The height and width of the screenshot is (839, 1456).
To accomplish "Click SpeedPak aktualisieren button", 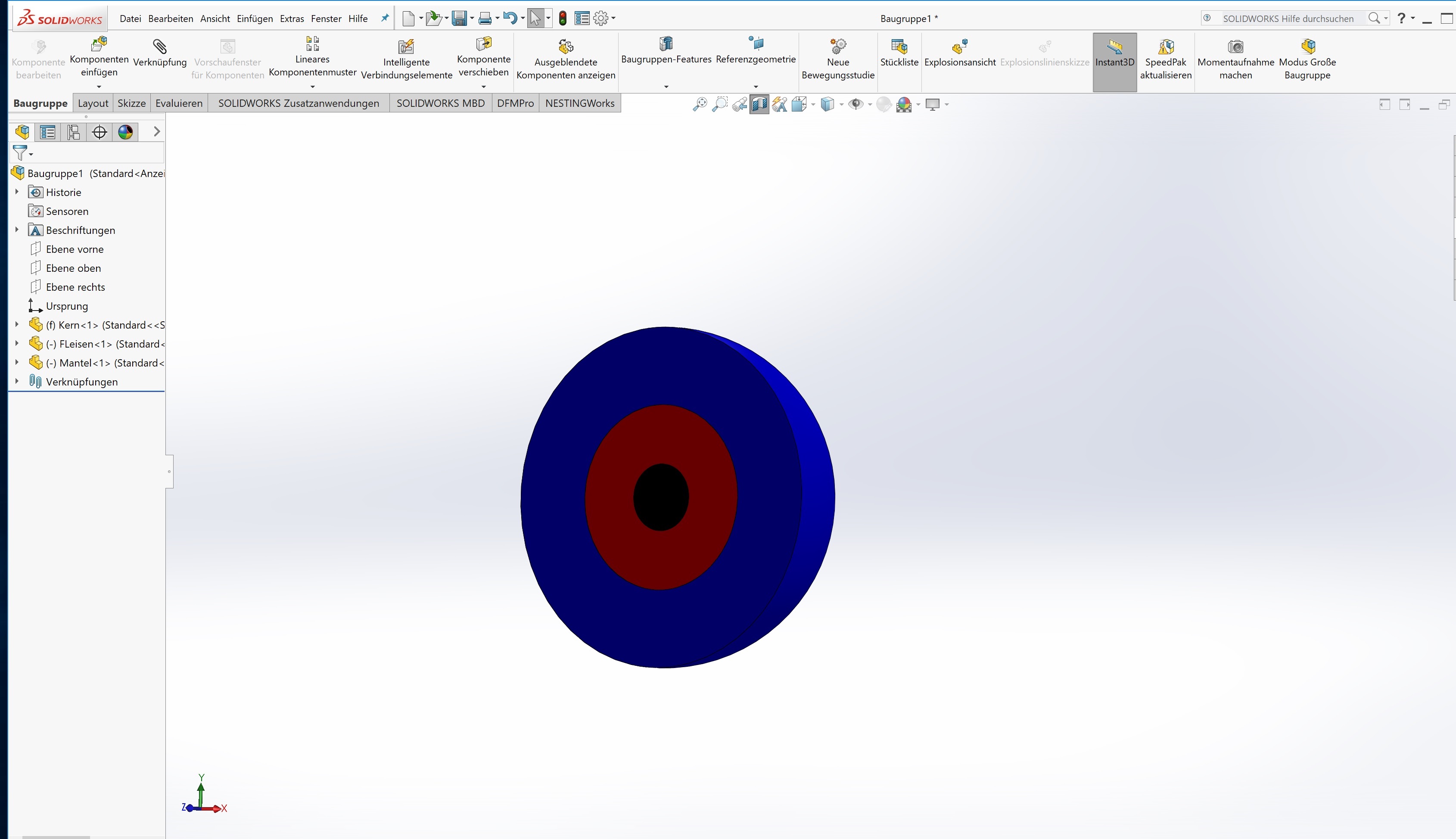I will 1166,60.
